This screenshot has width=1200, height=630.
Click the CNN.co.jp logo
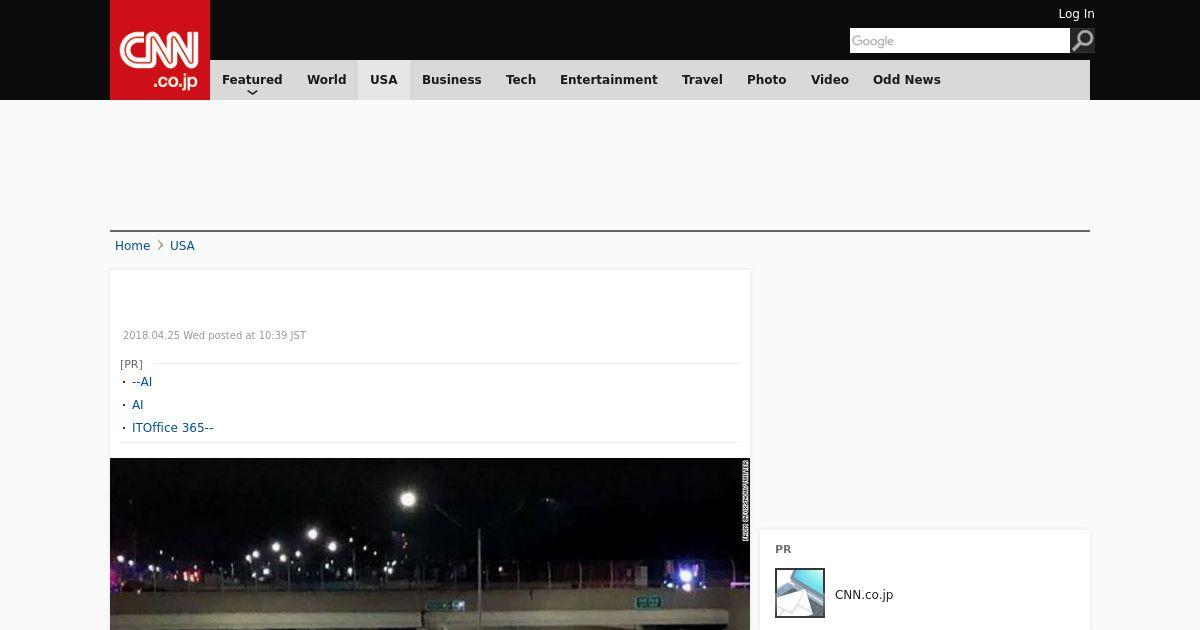click(160, 50)
